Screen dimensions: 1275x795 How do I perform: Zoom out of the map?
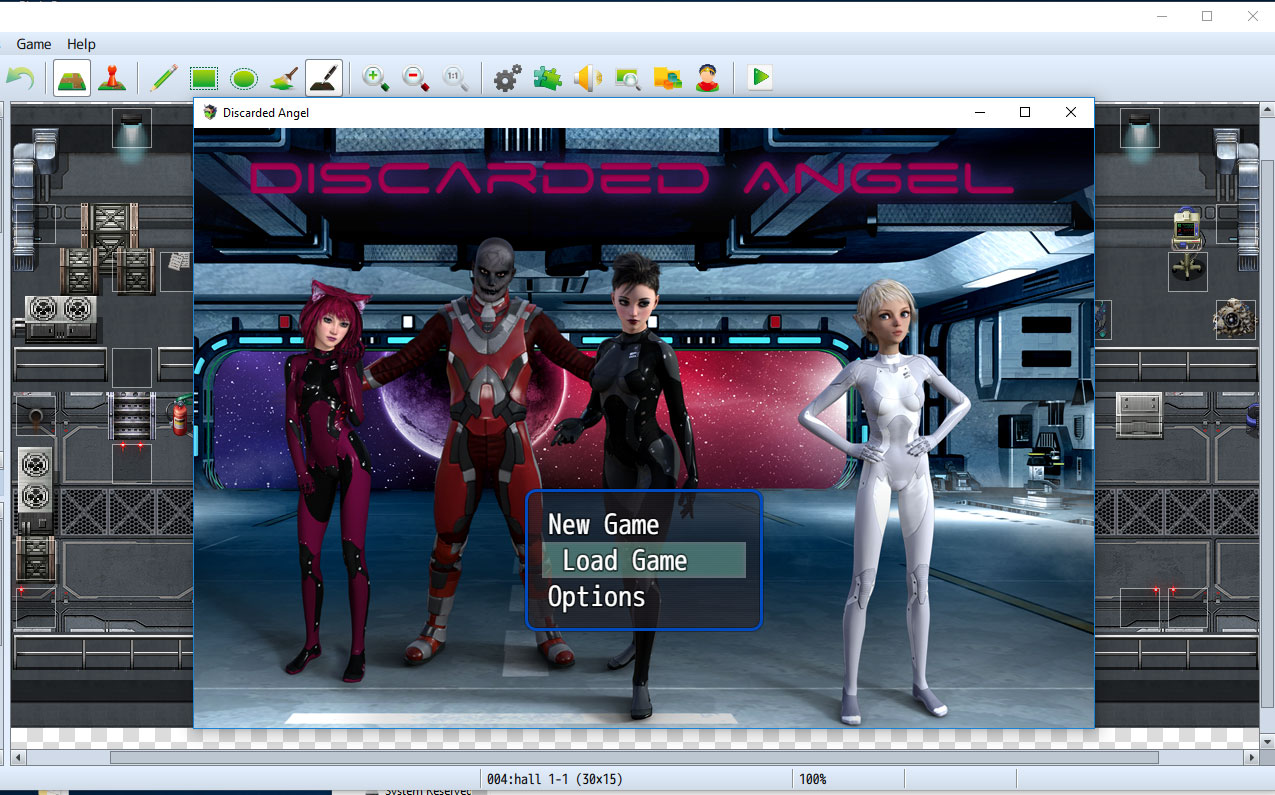[x=416, y=78]
